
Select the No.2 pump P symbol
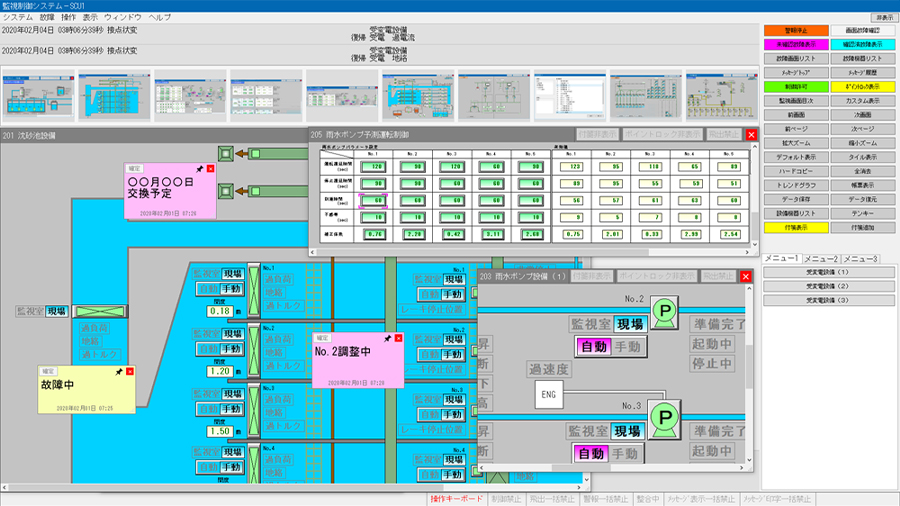pyautogui.click(x=665, y=312)
